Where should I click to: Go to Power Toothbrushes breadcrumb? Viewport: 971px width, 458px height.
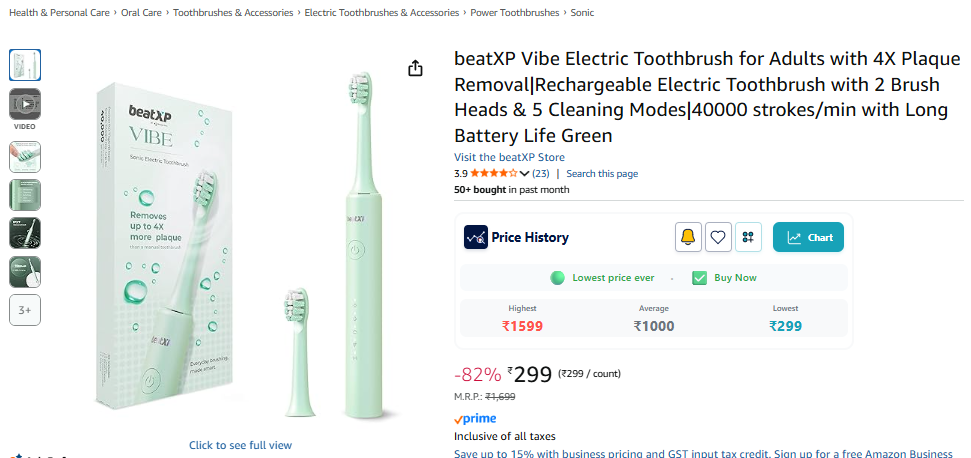(515, 13)
